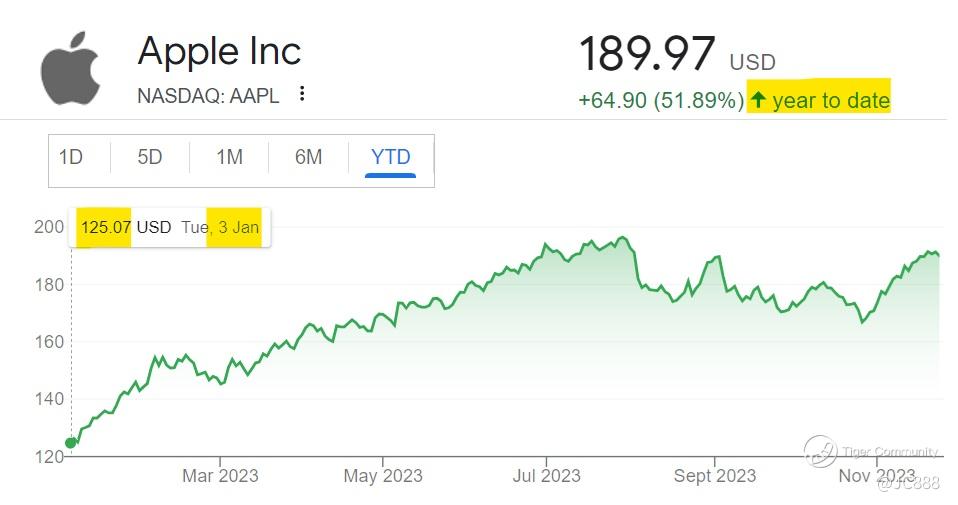Click the +64.90 (51.89%) change value

pyautogui.click(x=660, y=100)
